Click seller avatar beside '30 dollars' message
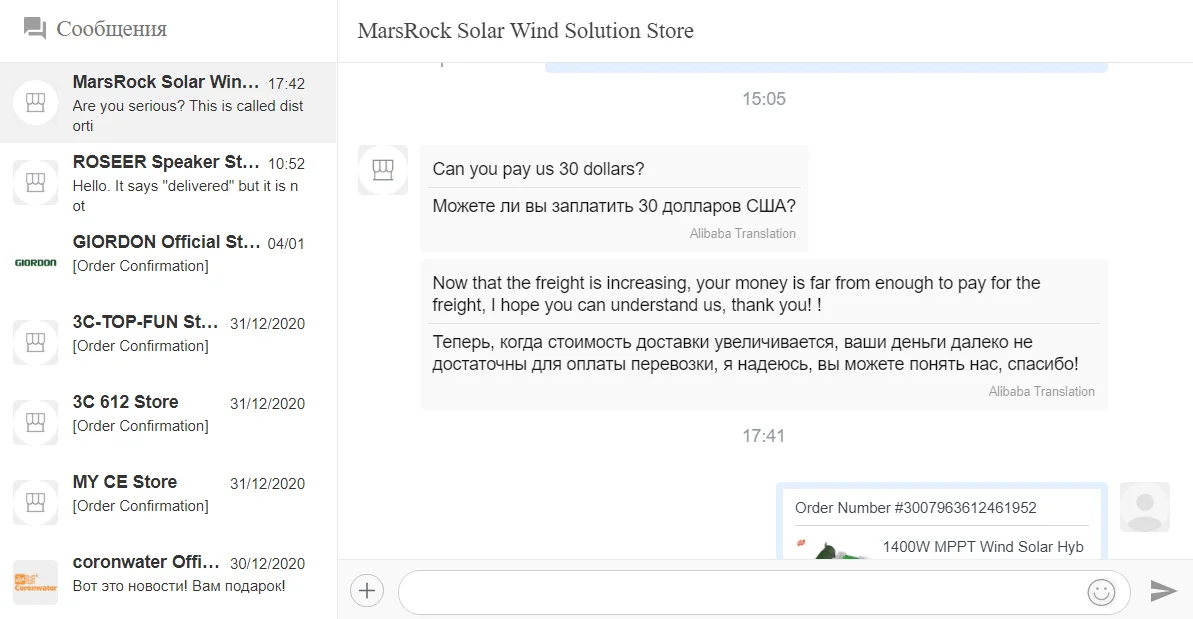 [383, 170]
